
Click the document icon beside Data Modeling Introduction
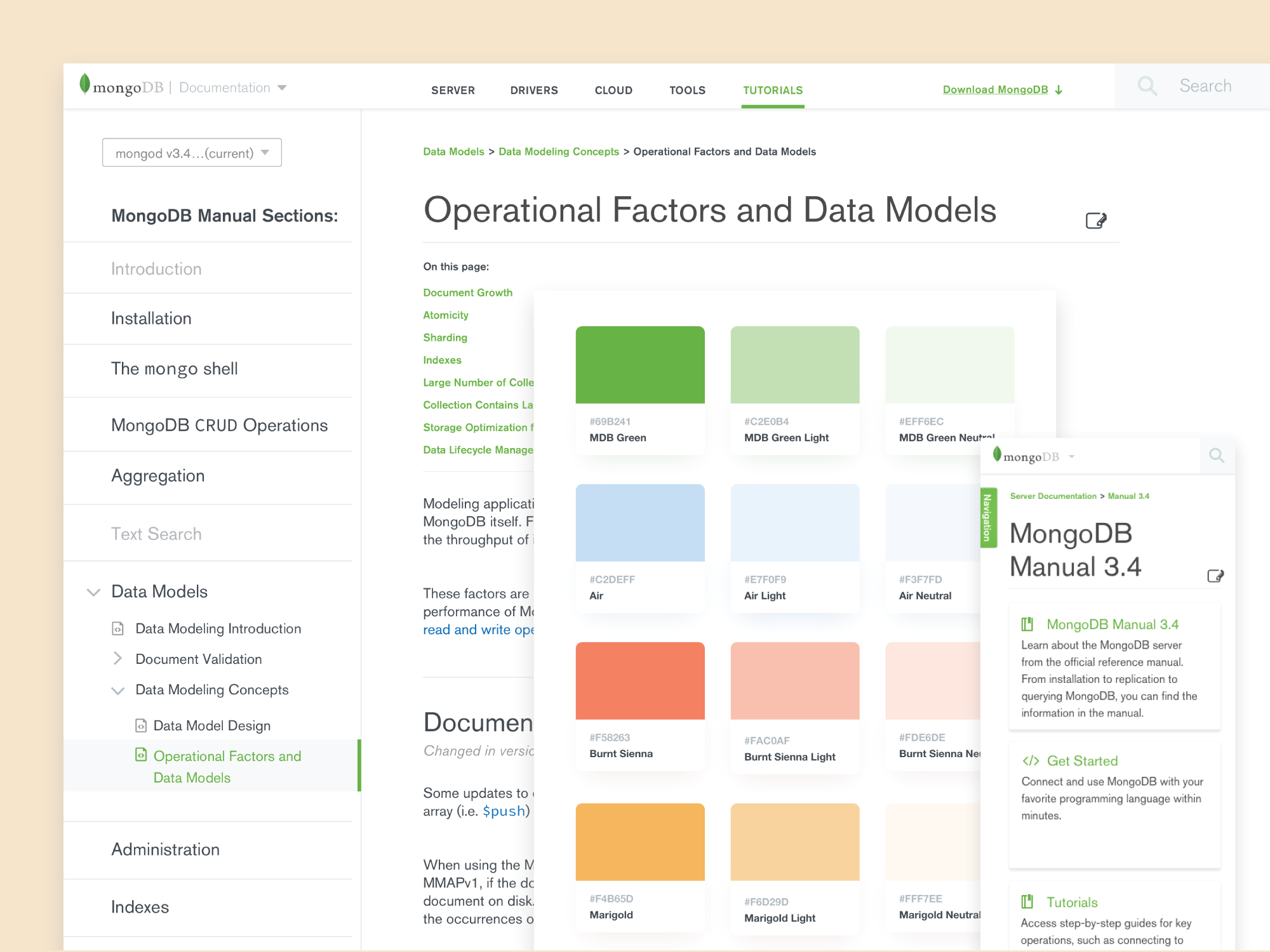(x=117, y=628)
